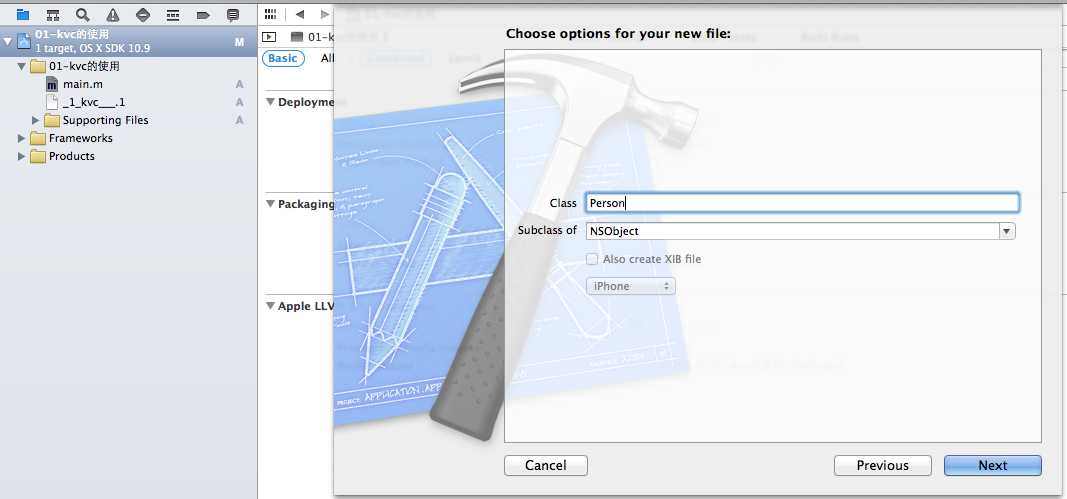Select the Basic settings filter
The image size is (1067, 499).
(283, 59)
